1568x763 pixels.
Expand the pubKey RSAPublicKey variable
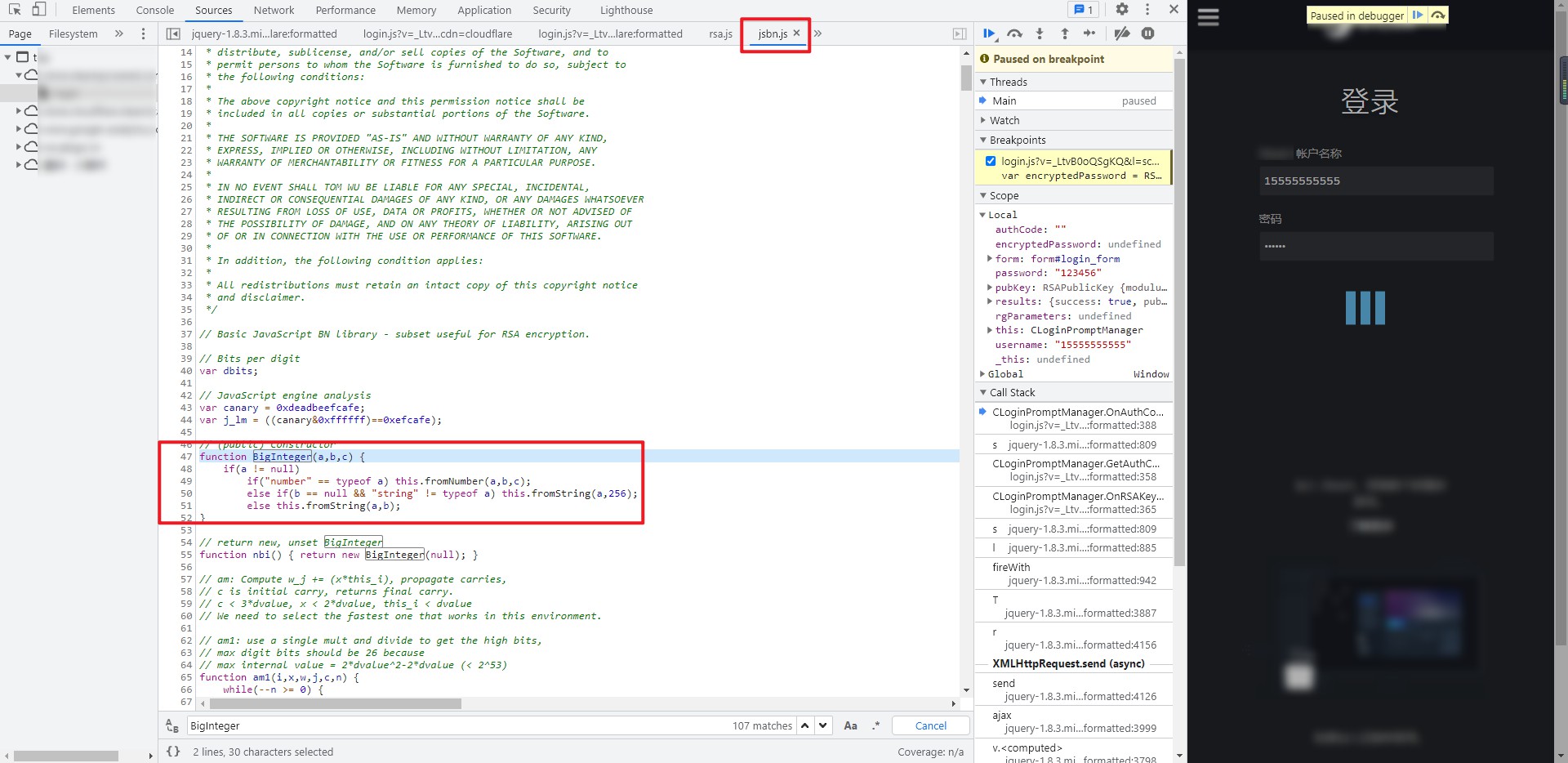[990, 288]
